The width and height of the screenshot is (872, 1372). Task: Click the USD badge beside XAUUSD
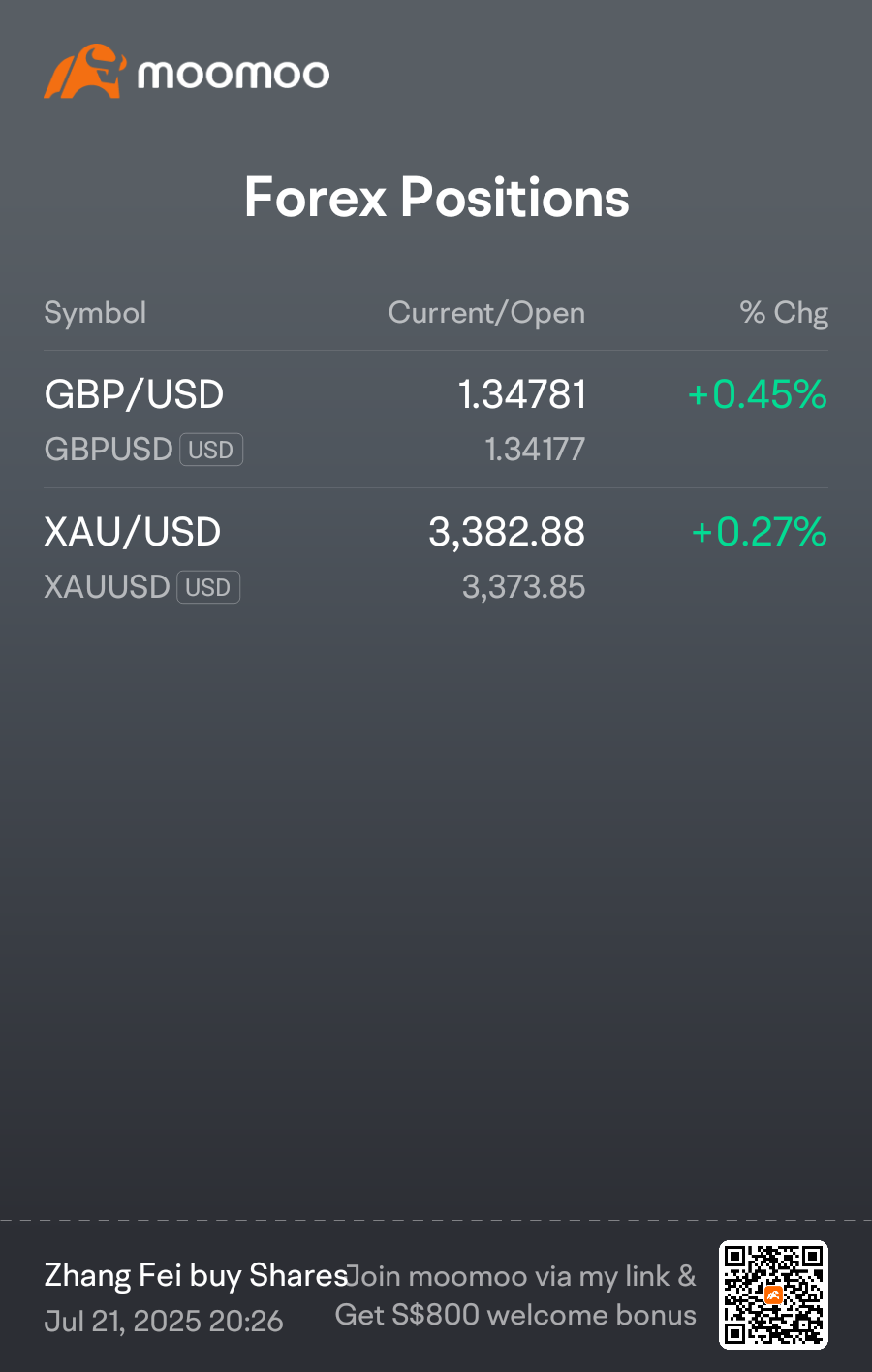pyautogui.click(x=208, y=587)
